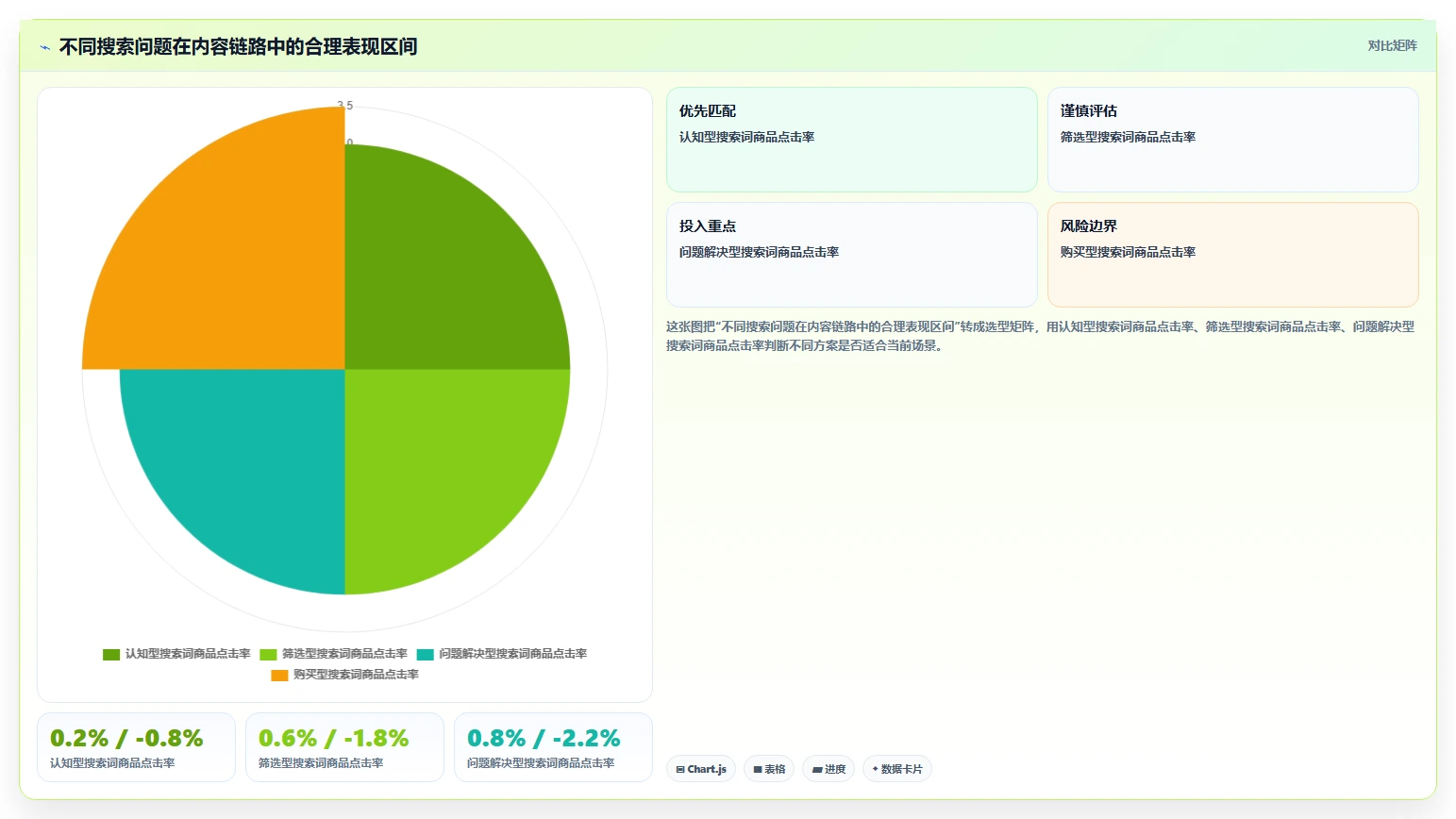Click the 0.2% / -0.8% stat card

(x=136, y=747)
